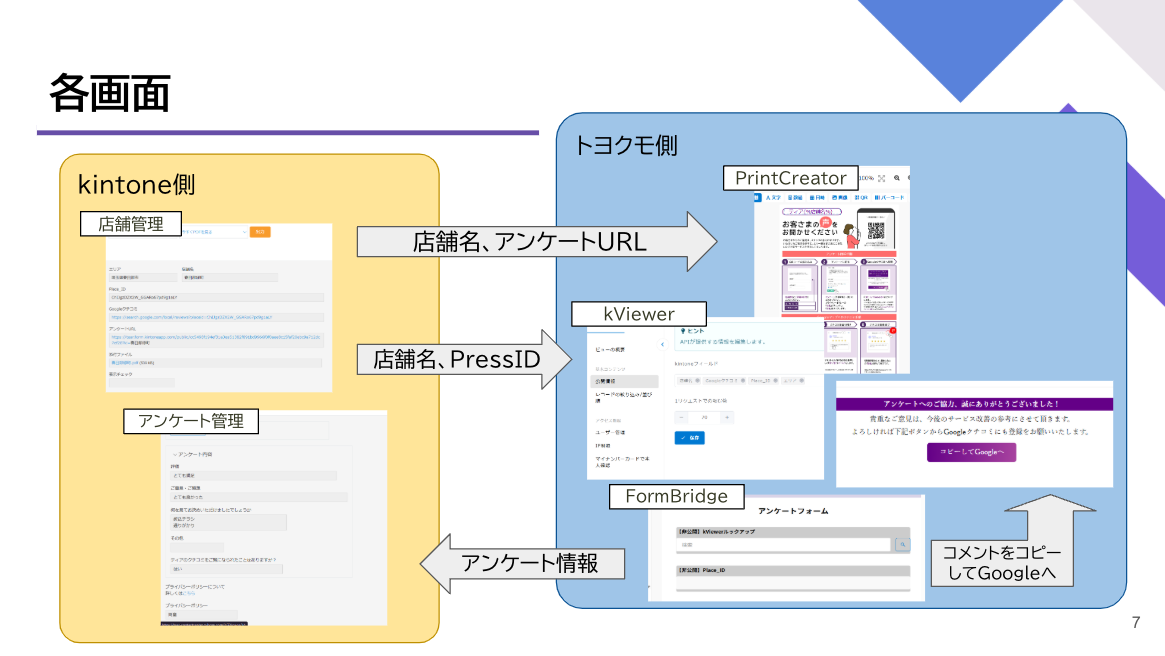Click the kintone側 heading

[137, 184]
